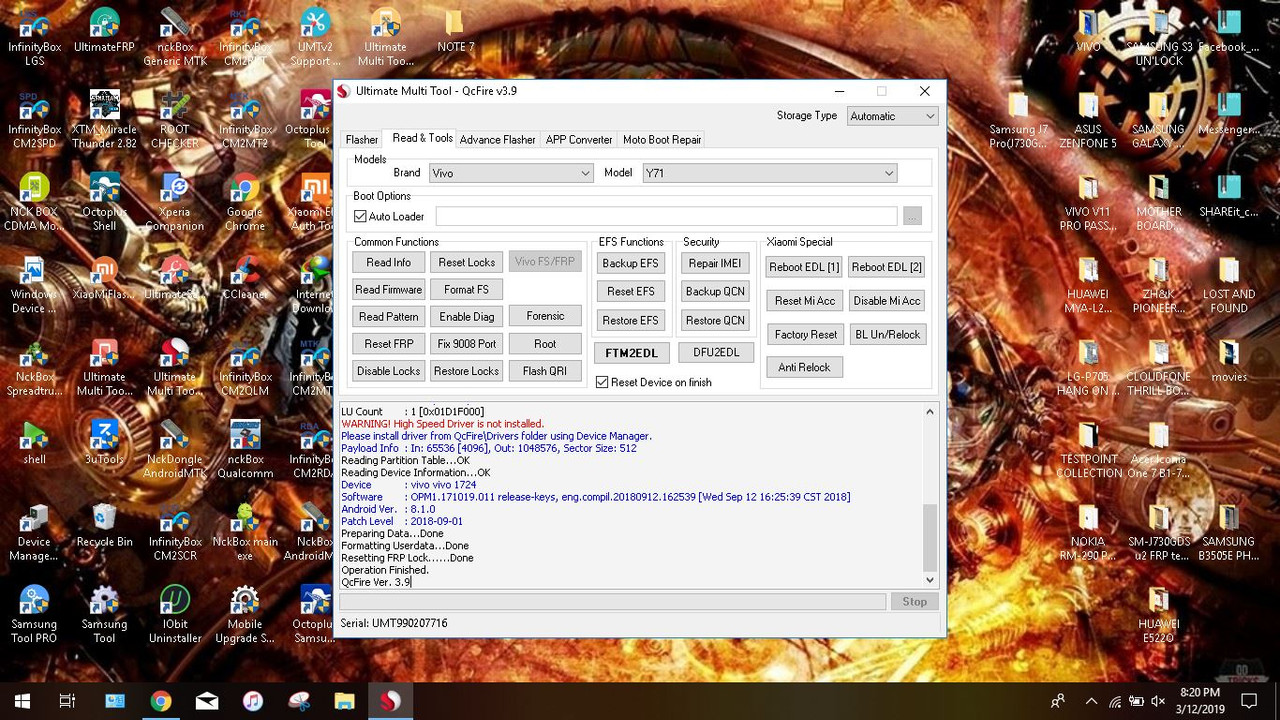
Task: Click the Reset FRP button
Action: 389,344
